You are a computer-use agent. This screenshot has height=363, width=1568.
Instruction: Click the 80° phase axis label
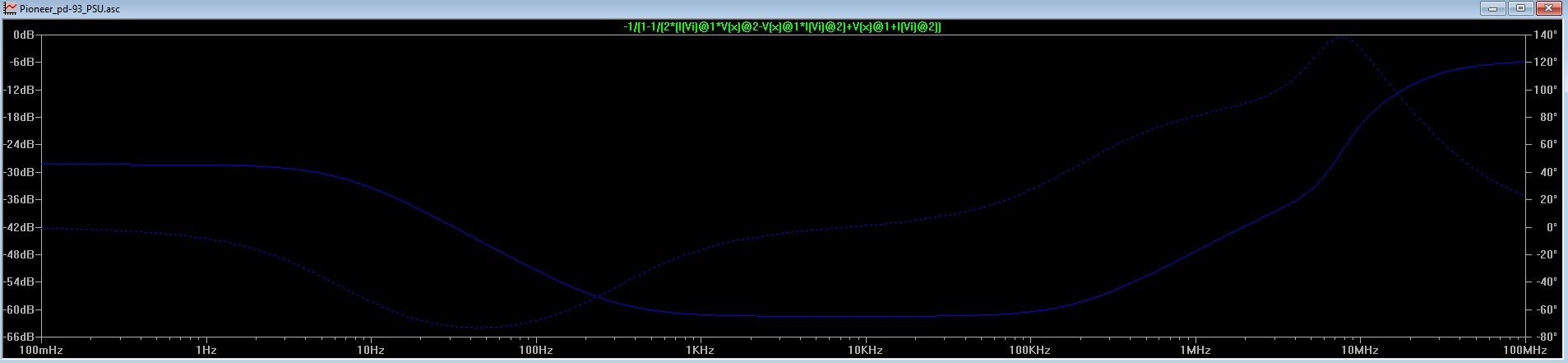click(1547, 118)
